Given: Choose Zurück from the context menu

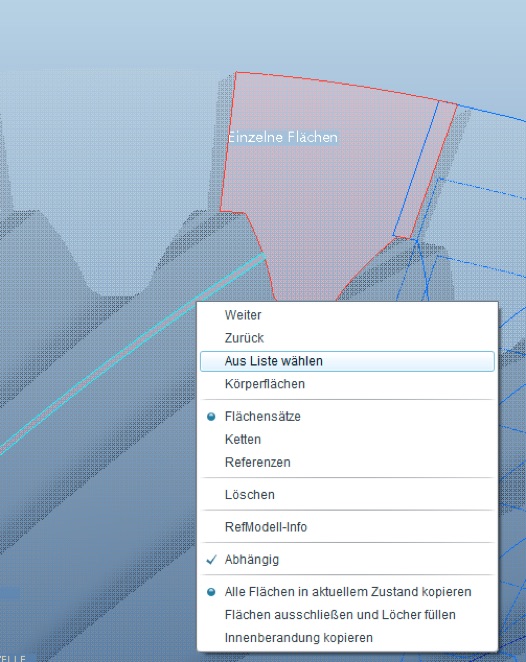Looking at the screenshot, I should (x=347, y=338).
